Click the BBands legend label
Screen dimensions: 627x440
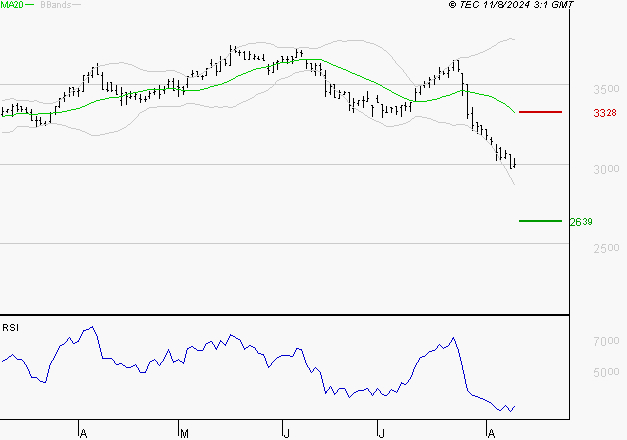tap(56, 5)
